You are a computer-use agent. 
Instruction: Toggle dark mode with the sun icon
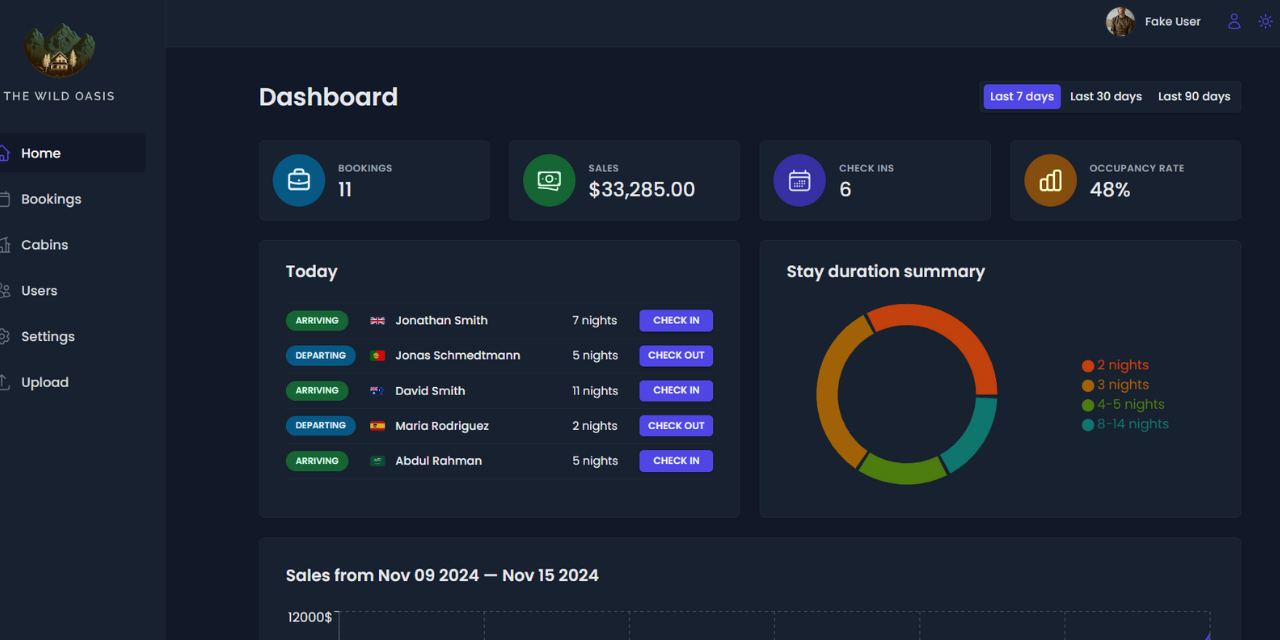point(1265,21)
